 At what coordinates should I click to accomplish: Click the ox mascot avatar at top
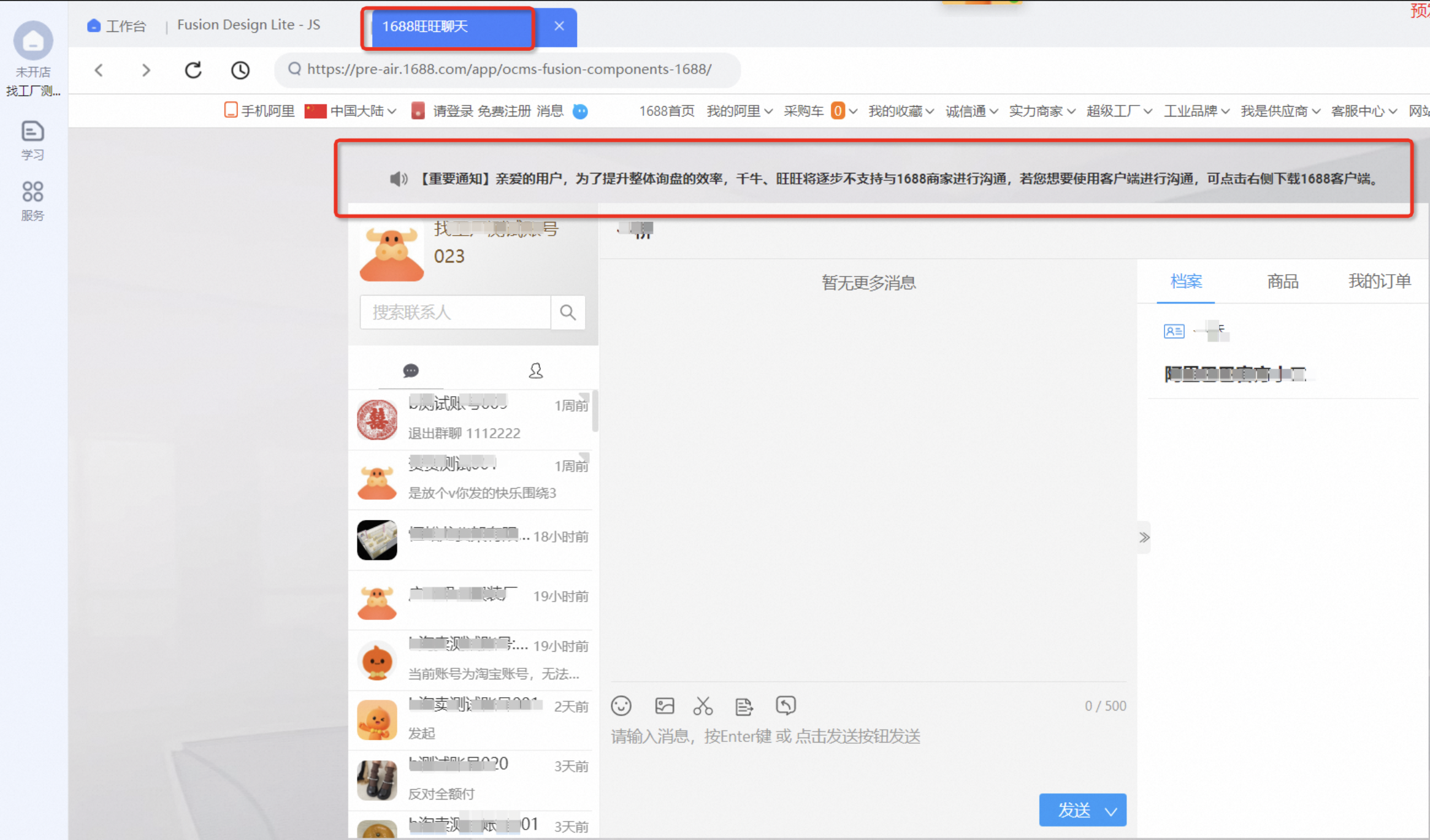point(391,254)
